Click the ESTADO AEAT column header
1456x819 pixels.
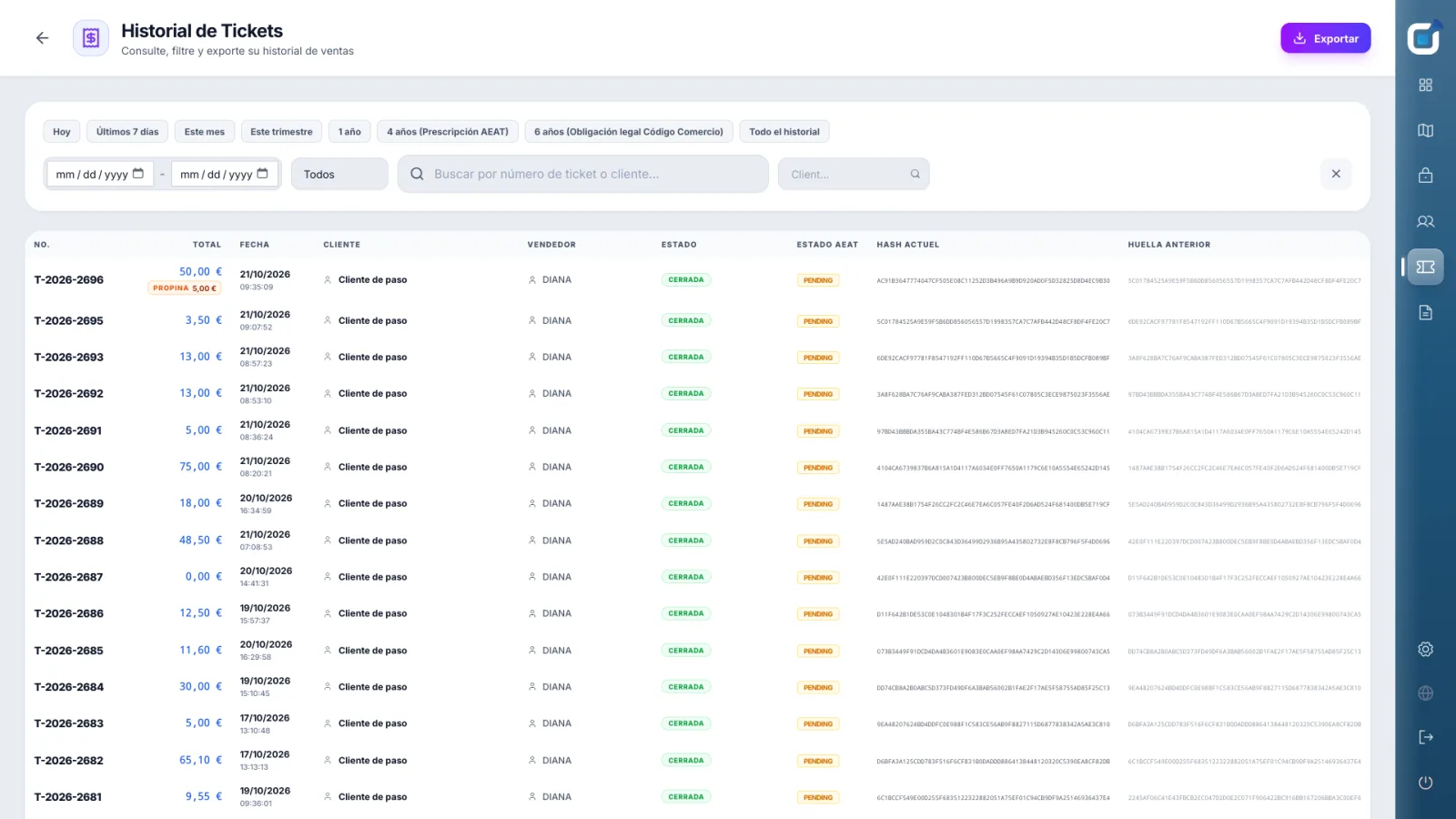click(x=827, y=245)
